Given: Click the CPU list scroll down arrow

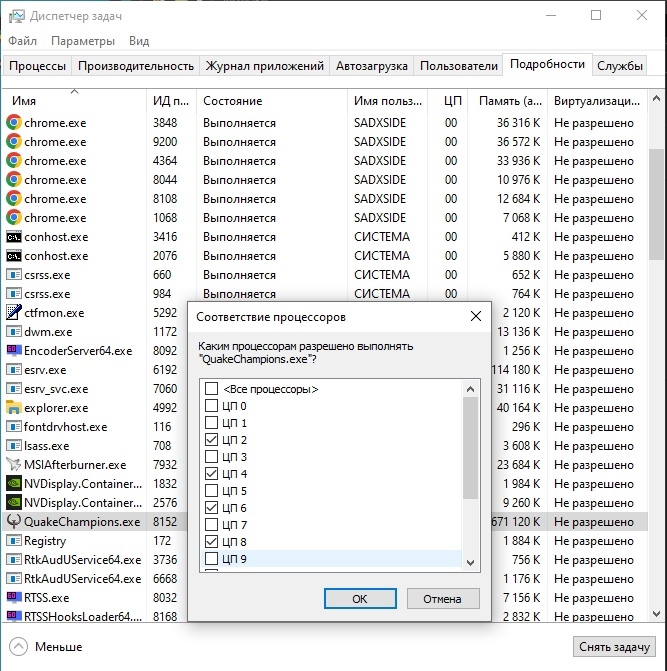Looking at the screenshot, I should tap(471, 562).
